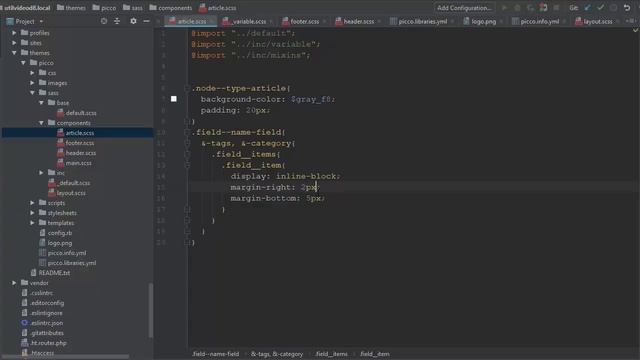Collapse the picco folder
The height and width of the screenshot is (360, 640).
pyautogui.click(x=23, y=63)
